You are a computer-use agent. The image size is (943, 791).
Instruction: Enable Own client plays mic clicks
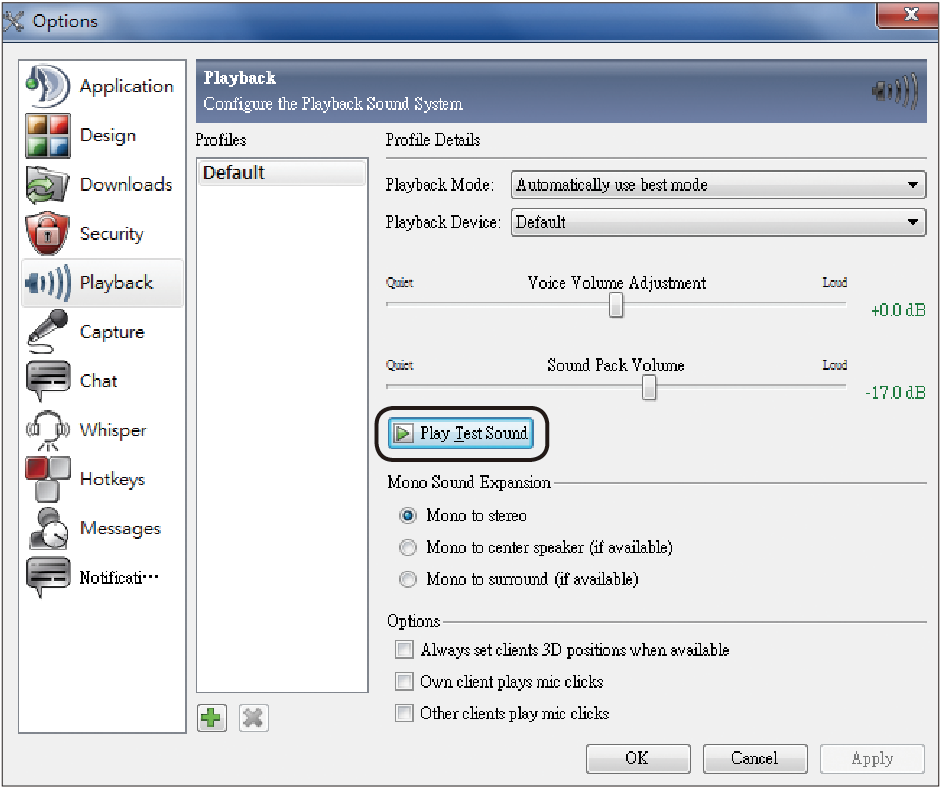[404, 682]
